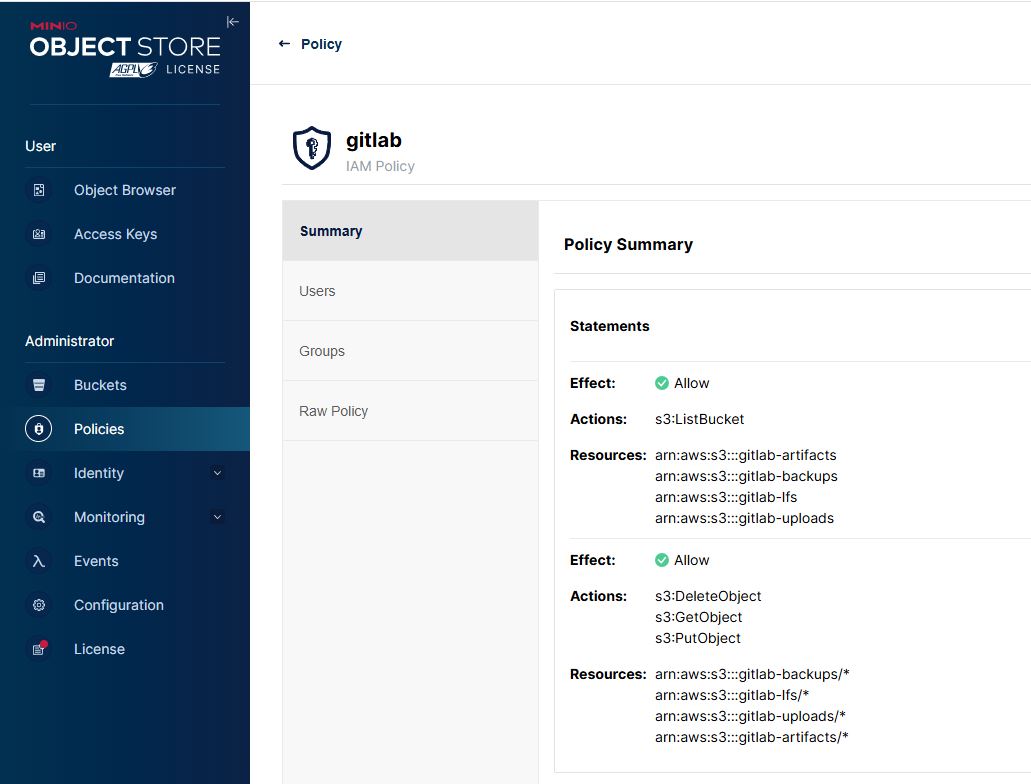Click the Access Keys icon
The height and width of the screenshot is (784, 1031).
[39, 234]
